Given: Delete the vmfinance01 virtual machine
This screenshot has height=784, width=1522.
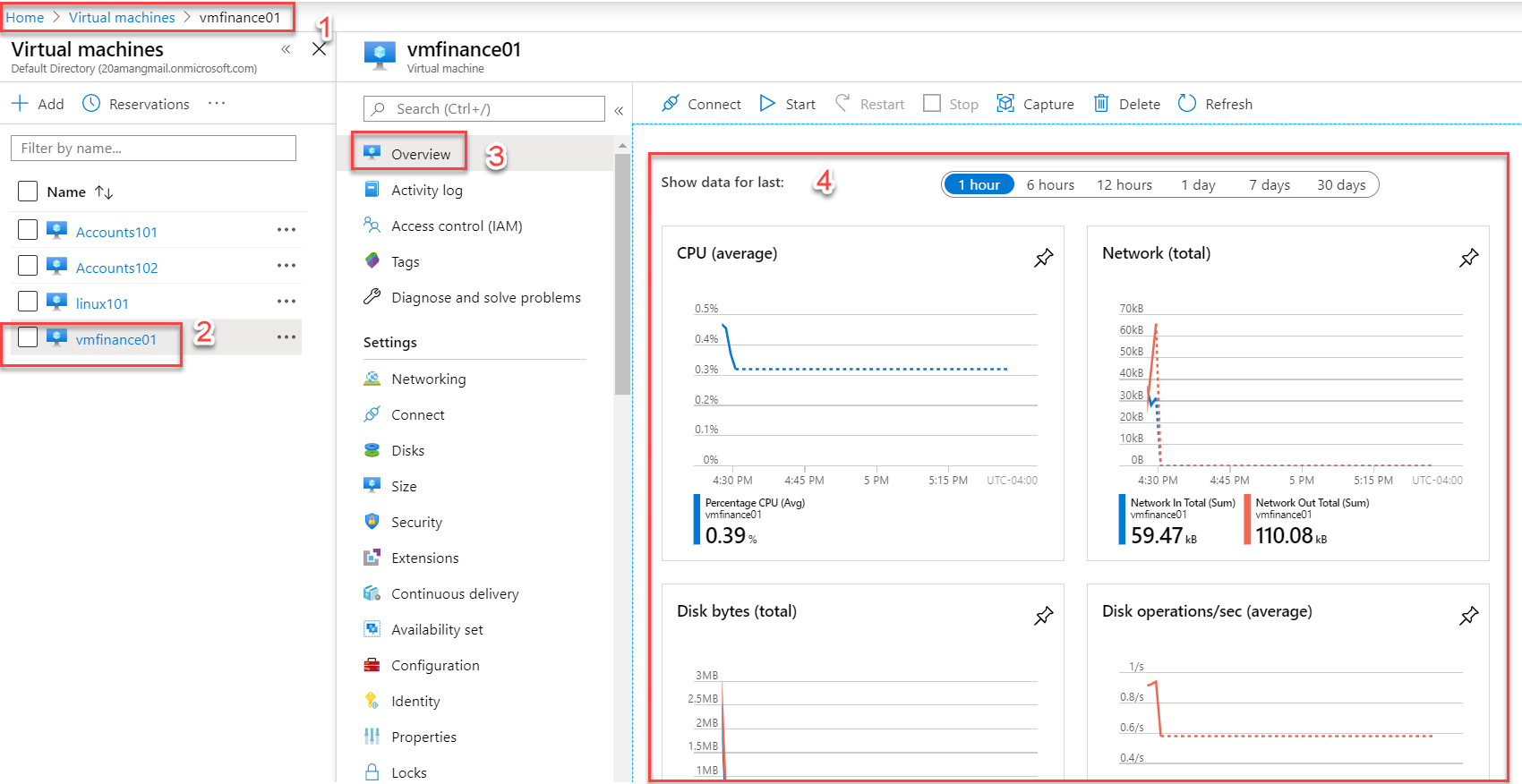Looking at the screenshot, I should [1127, 104].
